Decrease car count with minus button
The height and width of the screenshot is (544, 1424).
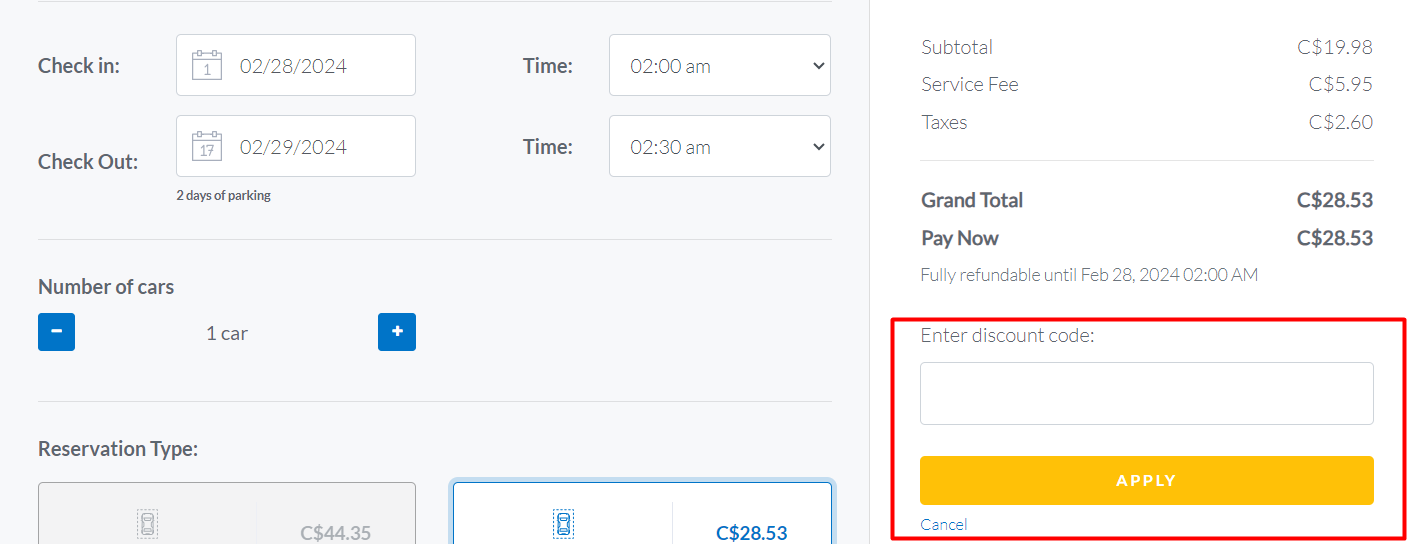pos(56,332)
